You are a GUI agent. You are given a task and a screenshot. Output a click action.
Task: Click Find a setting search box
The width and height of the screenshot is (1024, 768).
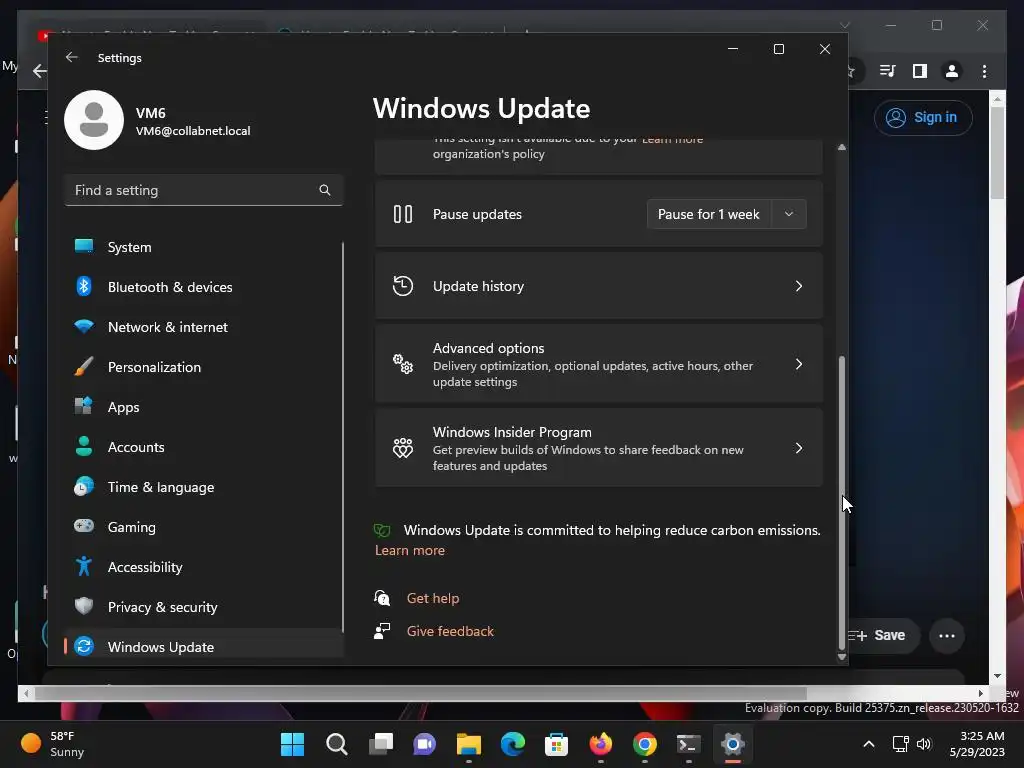[204, 190]
